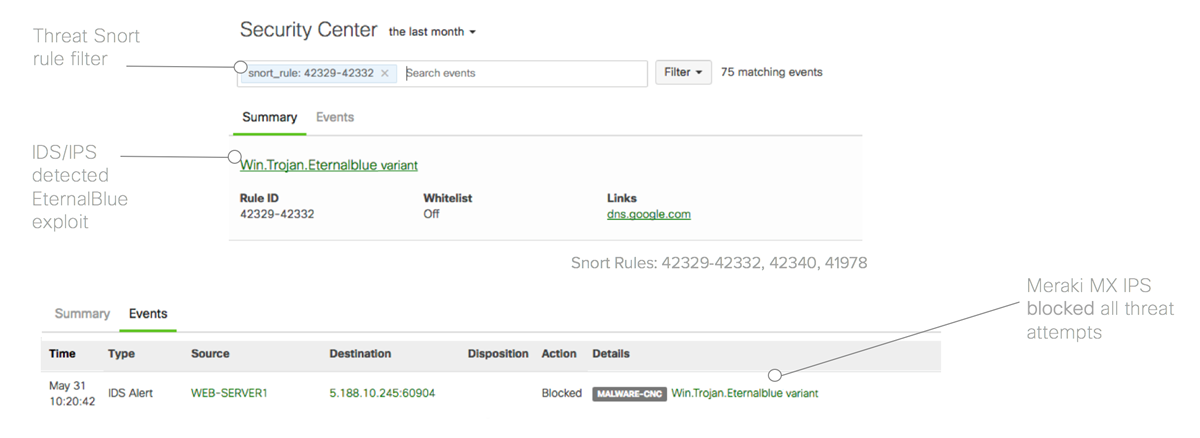1200x438 pixels.
Task: Remove the snort_rule filter chip with x
Action: click(385, 73)
